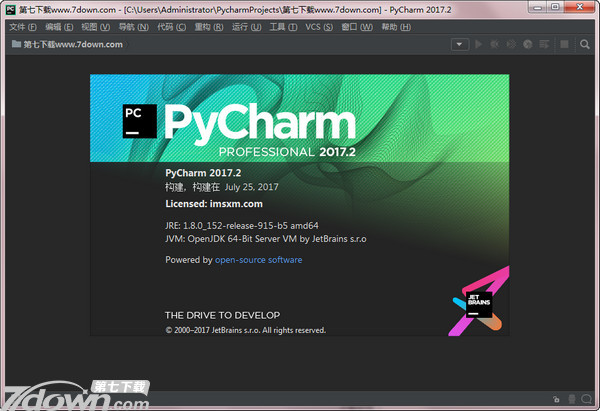This screenshot has width=600, height=411.
Task: Click the PyCharm app icon in title bar
Action: pyautogui.click(x=10, y=9)
